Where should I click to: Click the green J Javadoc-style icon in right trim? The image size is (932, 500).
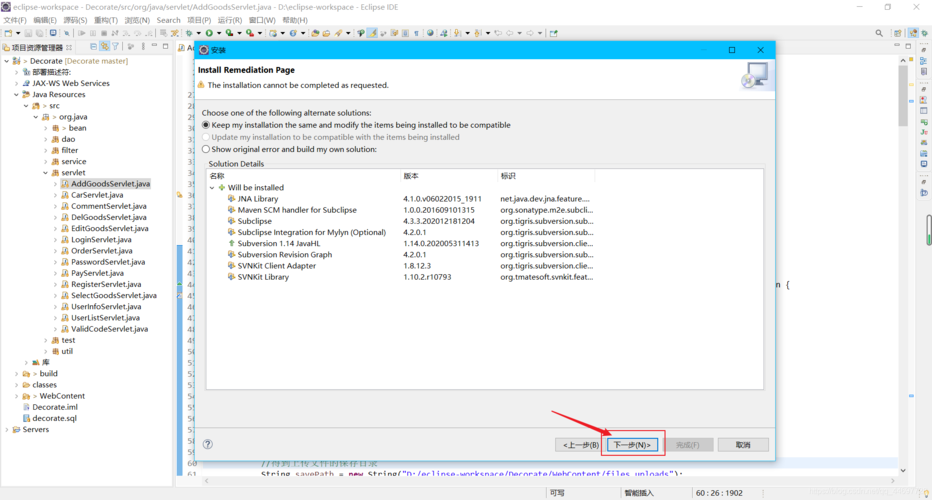tap(924, 132)
